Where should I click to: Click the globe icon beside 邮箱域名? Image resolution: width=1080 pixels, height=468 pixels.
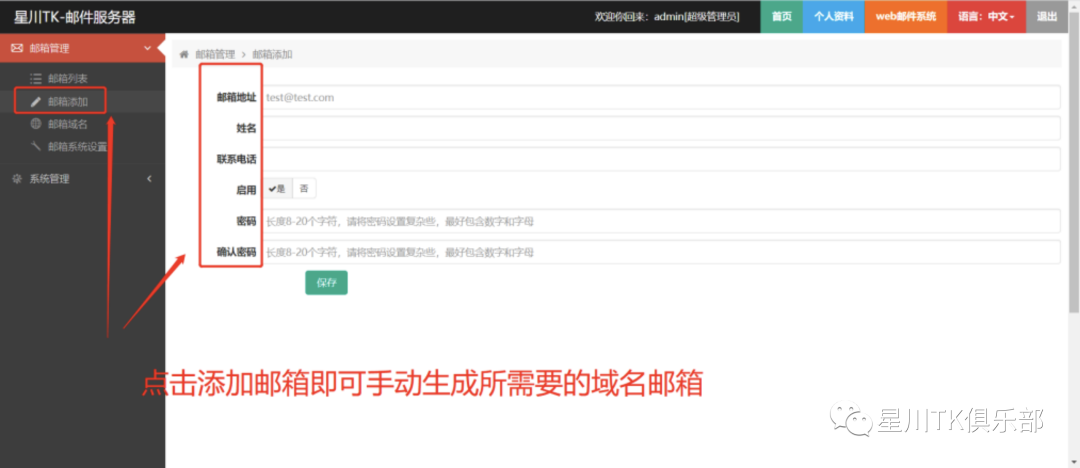(x=36, y=124)
